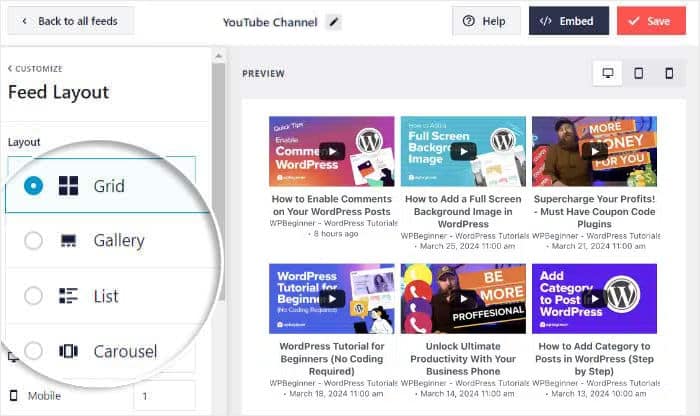700x416 pixels.
Task: Click title Unlock Ultimate Productivity With Your Business Phone
Action: [463, 359]
